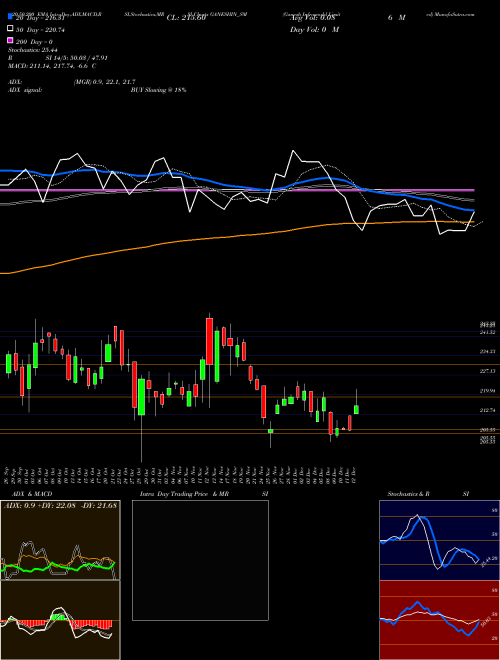Image resolution: width=500 pixels, height=660 pixels.
Task: Click the 'Avg Vol: 0.08' value
Action: 312,18
